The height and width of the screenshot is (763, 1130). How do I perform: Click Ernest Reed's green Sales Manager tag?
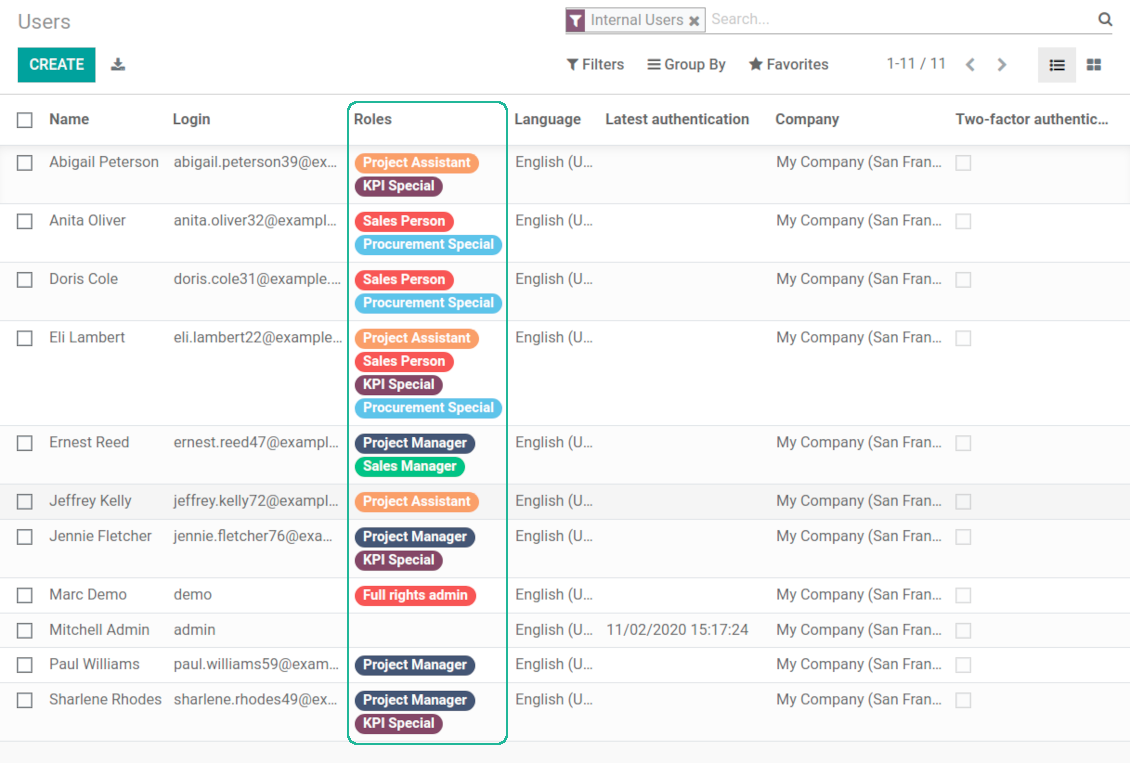pyautogui.click(x=409, y=467)
